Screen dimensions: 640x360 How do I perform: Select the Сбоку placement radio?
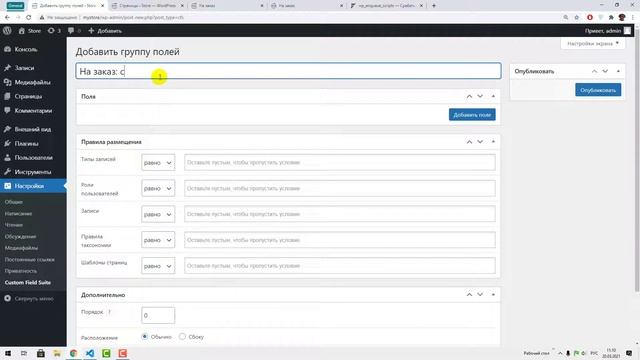coord(182,336)
